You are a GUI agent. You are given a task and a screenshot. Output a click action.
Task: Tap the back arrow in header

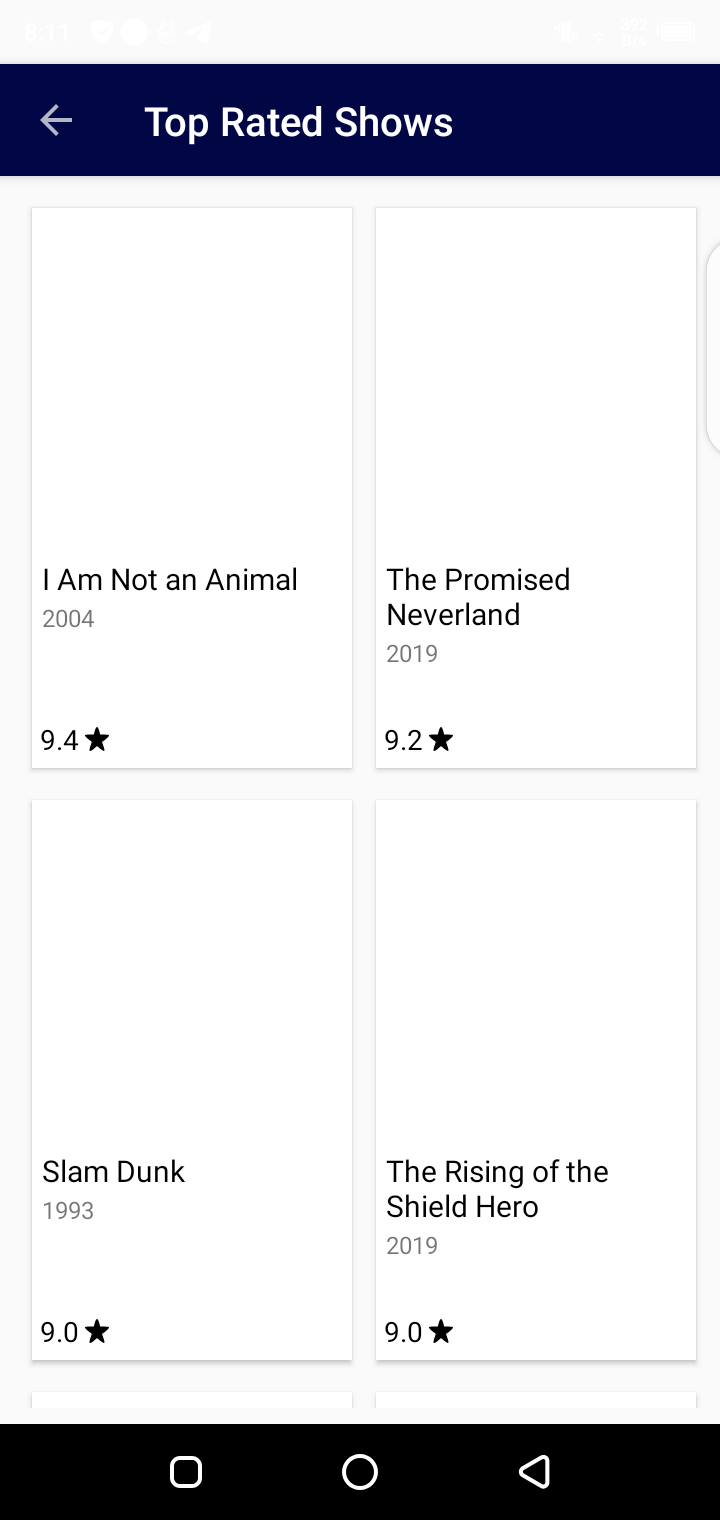[x=56, y=121]
